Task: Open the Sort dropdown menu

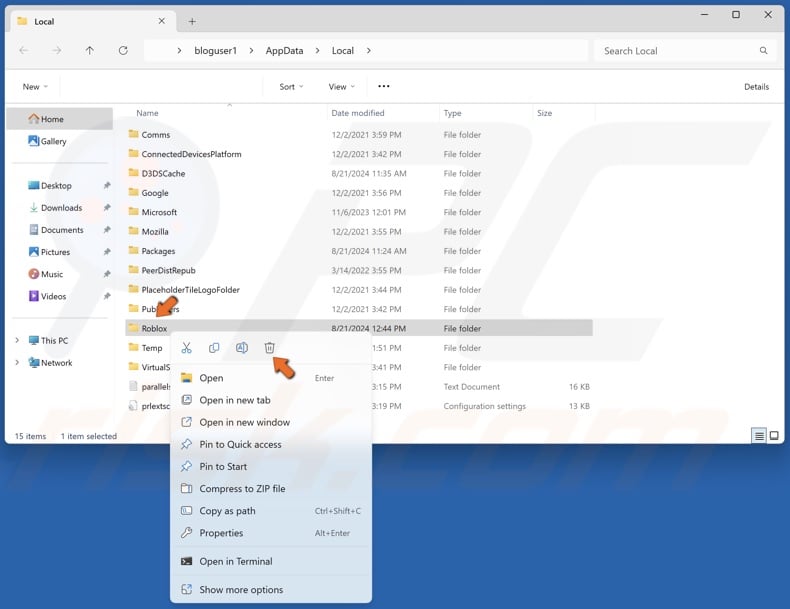Action: (291, 87)
